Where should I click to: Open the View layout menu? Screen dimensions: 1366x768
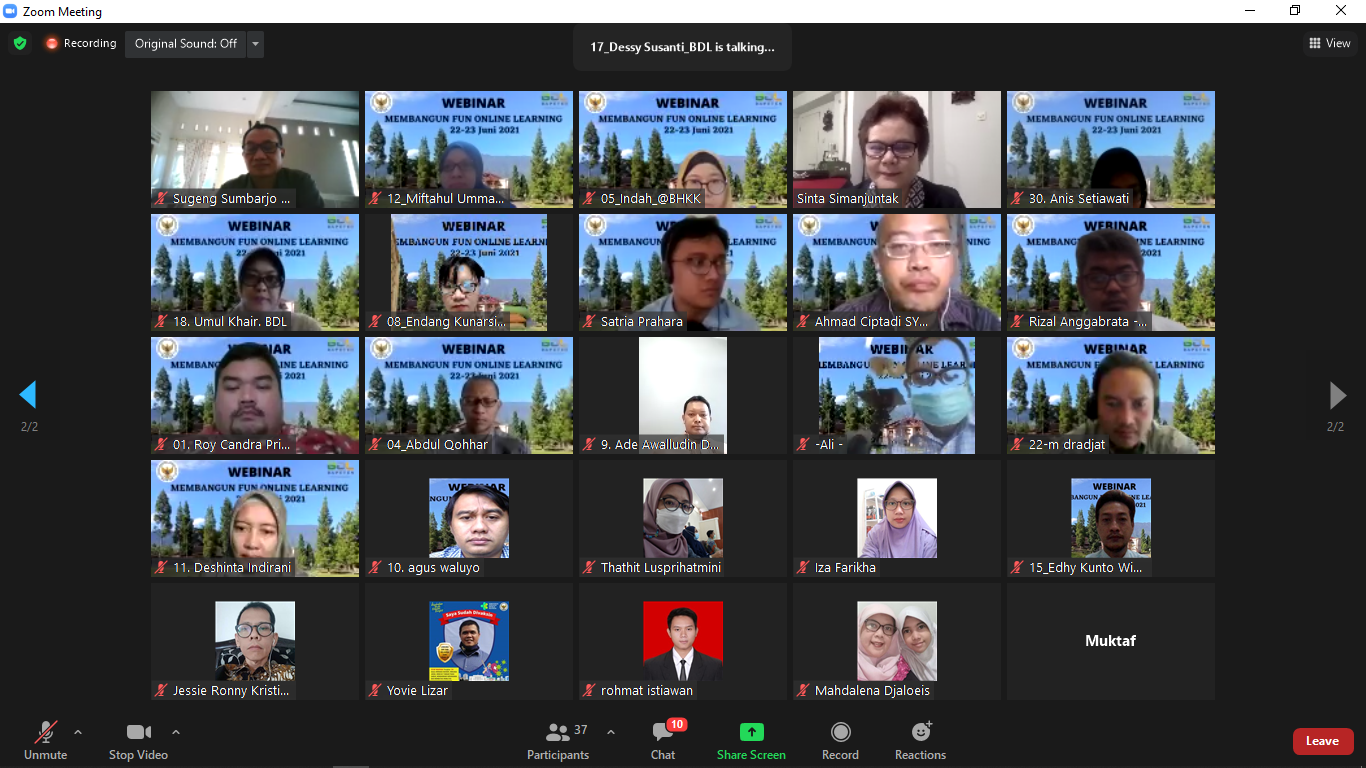1330,43
